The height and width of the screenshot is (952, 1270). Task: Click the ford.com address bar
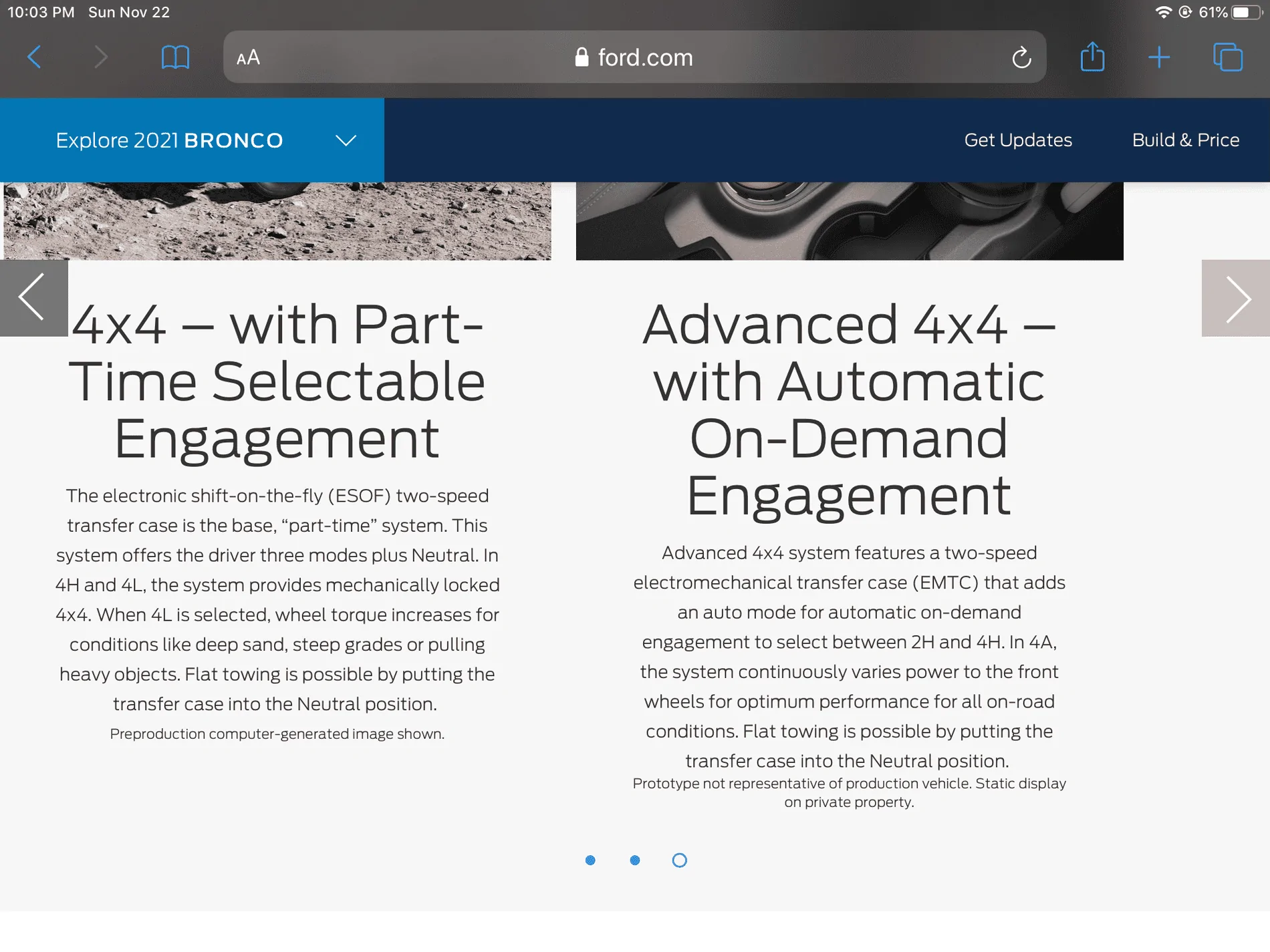pyautogui.click(x=634, y=57)
